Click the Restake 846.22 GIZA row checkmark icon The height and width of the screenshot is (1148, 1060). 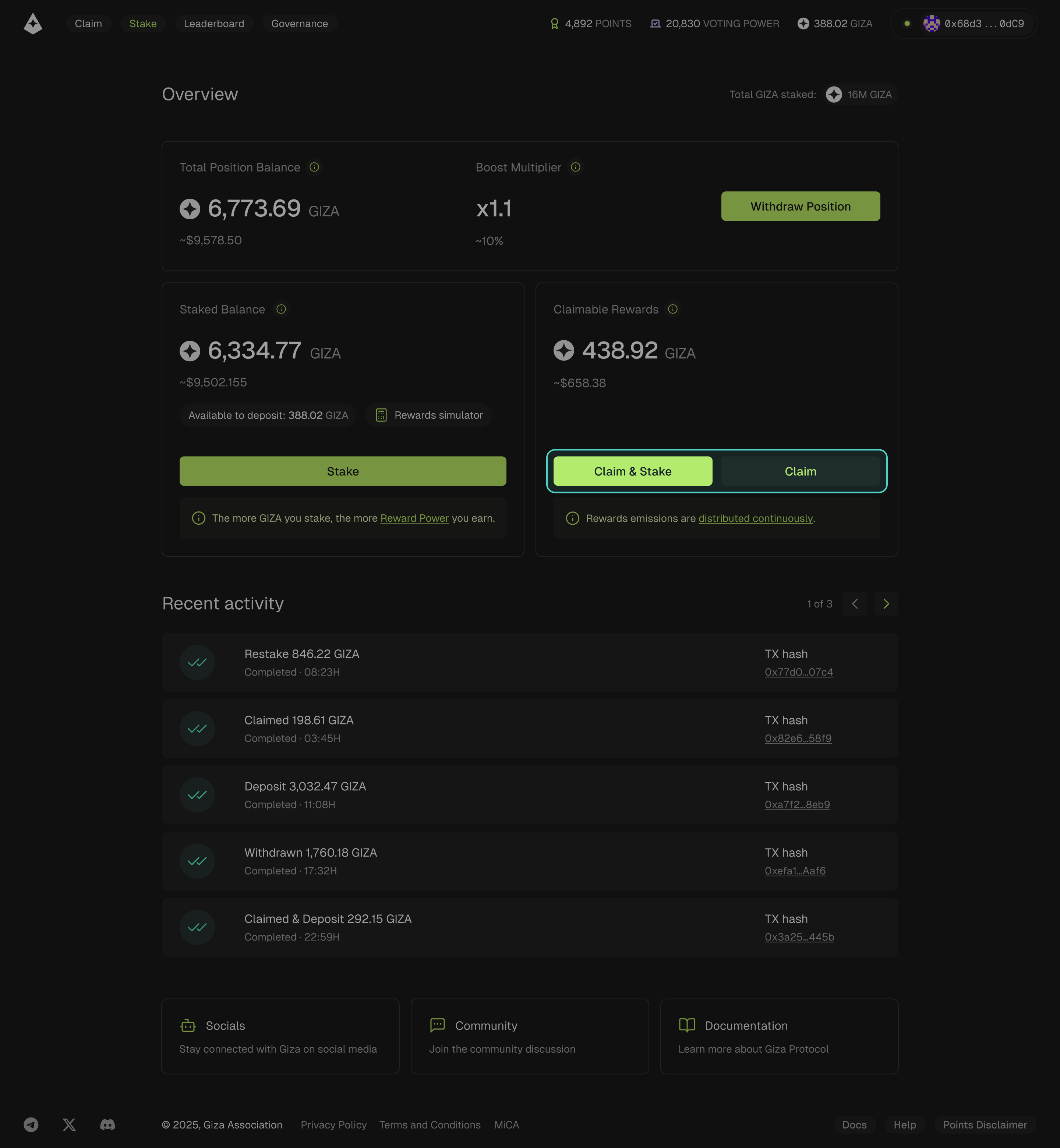coord(197,662)
